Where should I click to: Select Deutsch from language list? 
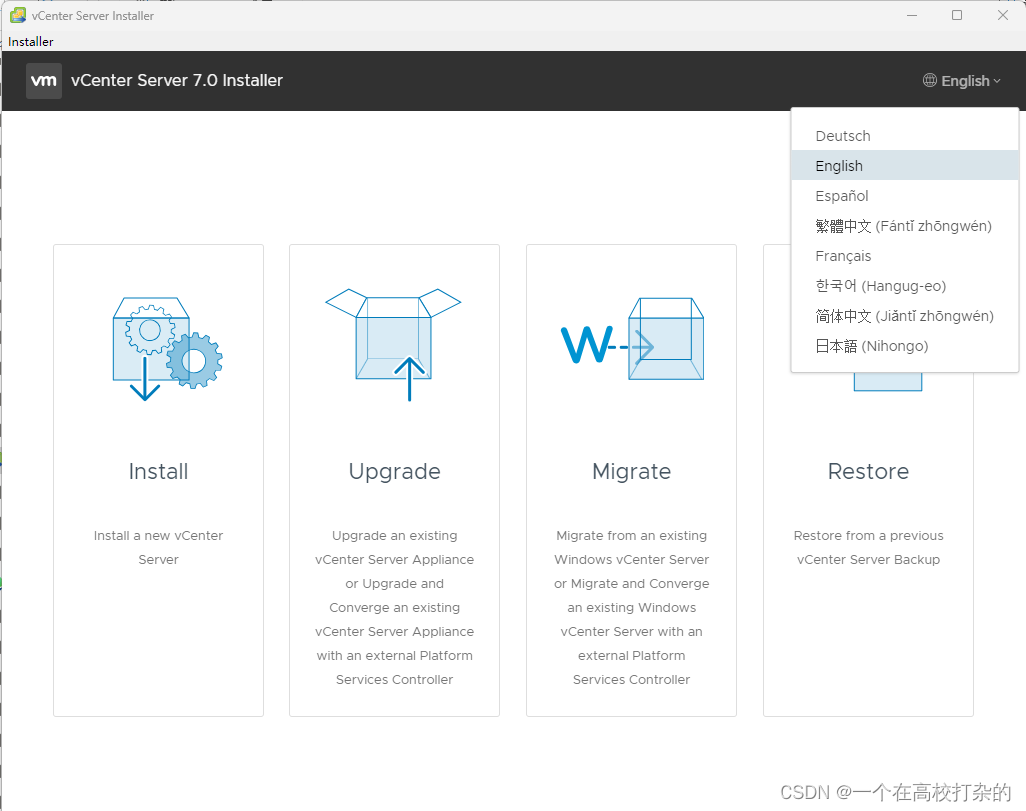pos(905,135)
